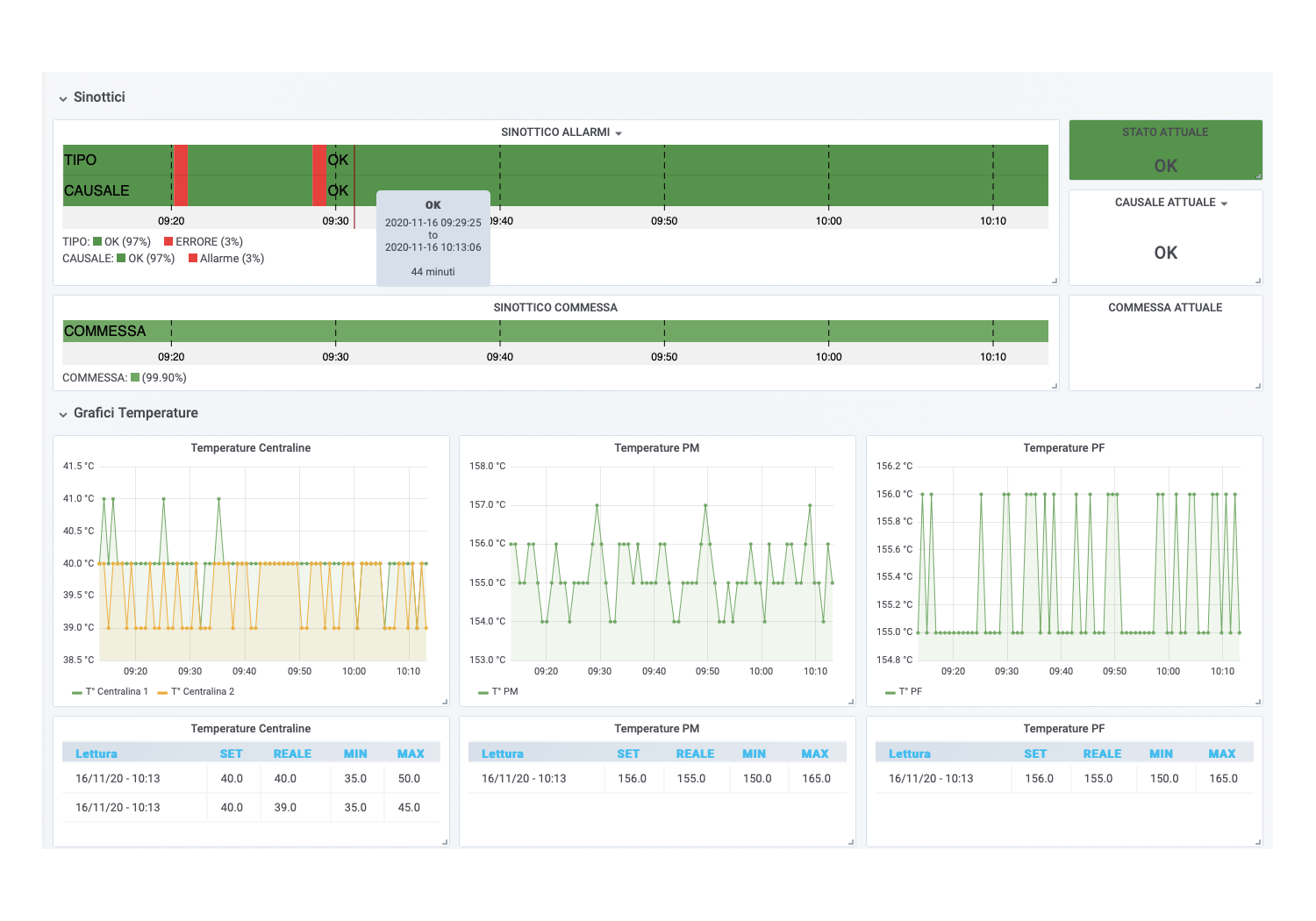Toggle T° Centralina 2 legend series
The image size is (1316, 921).
point(203,692)
